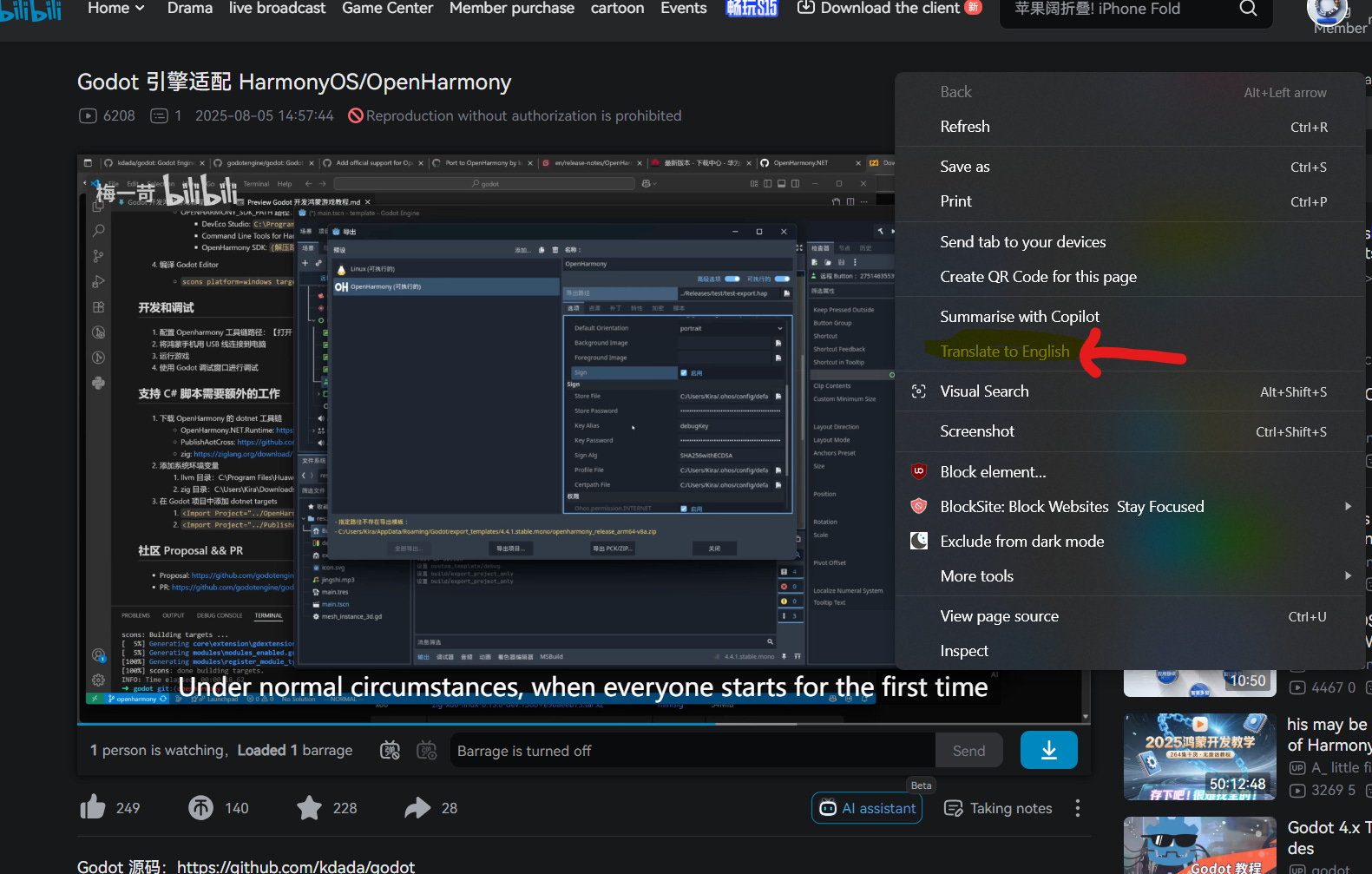Expand the BlockSite submenu arrow
Viewport: 1372px width, 874px height.
click(x=1348, y=506)
